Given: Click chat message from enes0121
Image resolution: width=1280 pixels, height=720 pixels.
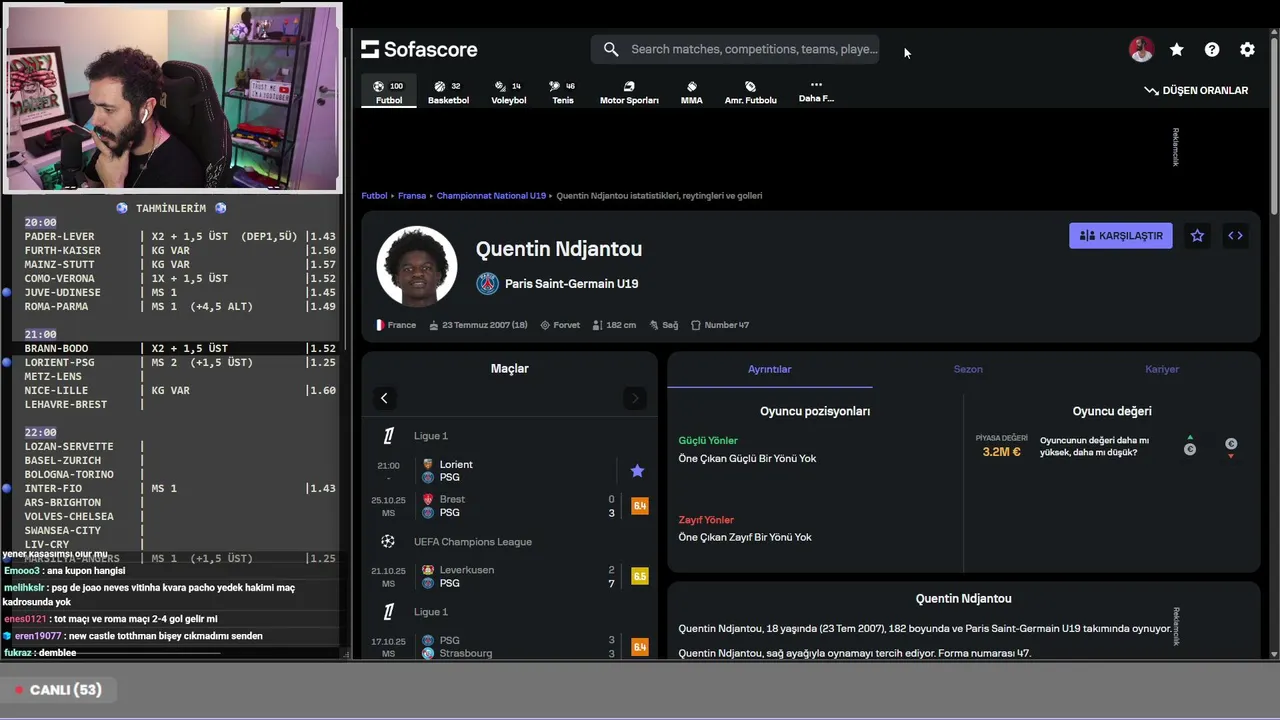Looking at the screenshot, I should point(111,619).
